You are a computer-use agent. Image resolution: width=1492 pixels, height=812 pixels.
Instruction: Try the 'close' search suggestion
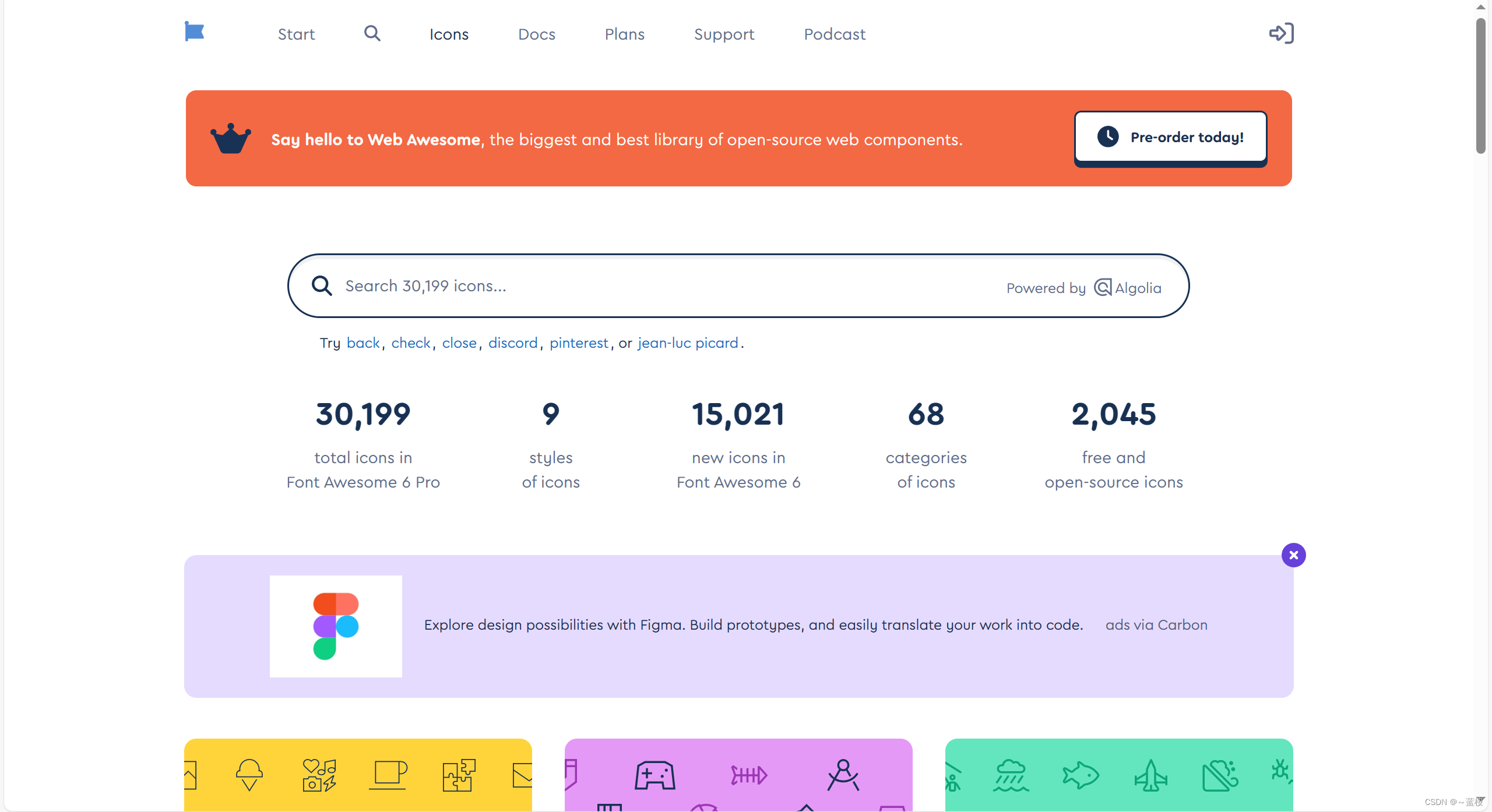click(459, 343)
